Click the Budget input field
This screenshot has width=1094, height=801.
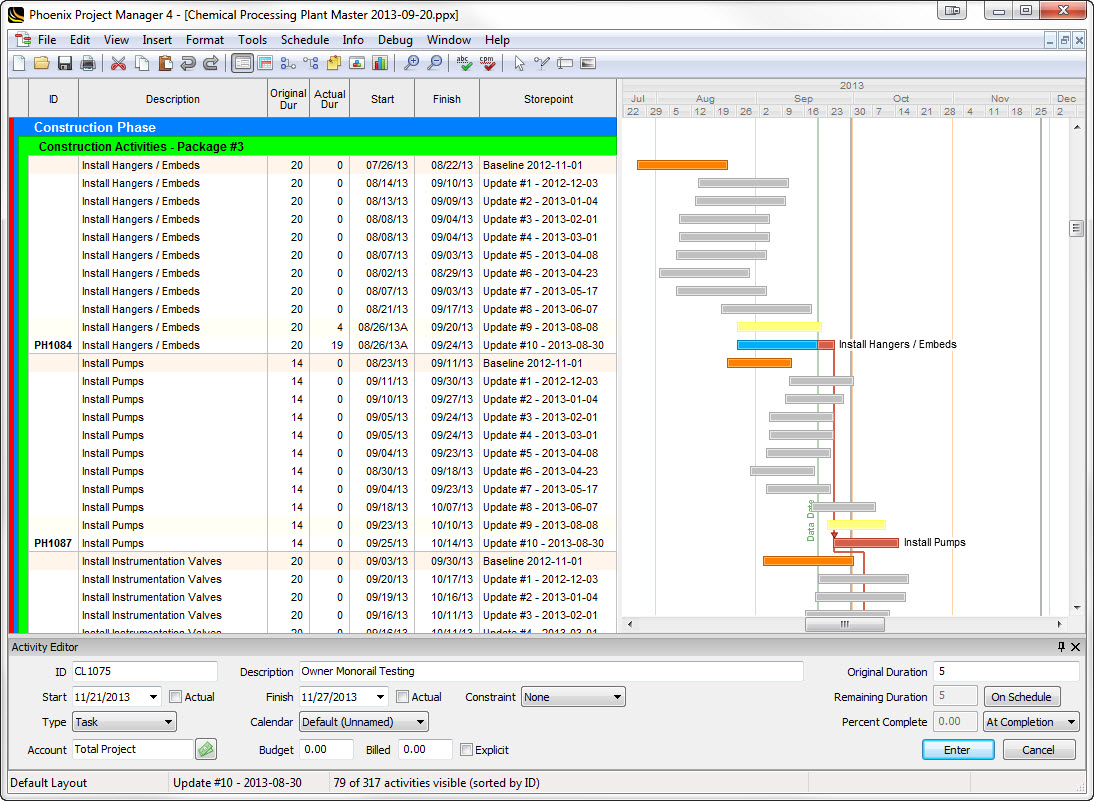click(327, 749)
